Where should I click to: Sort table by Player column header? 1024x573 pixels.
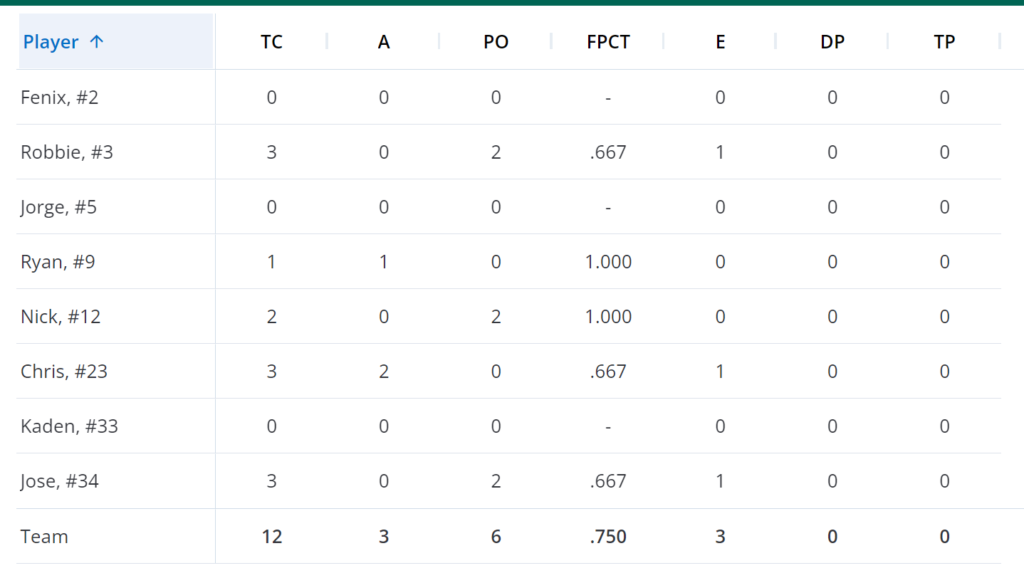[116, 41]
